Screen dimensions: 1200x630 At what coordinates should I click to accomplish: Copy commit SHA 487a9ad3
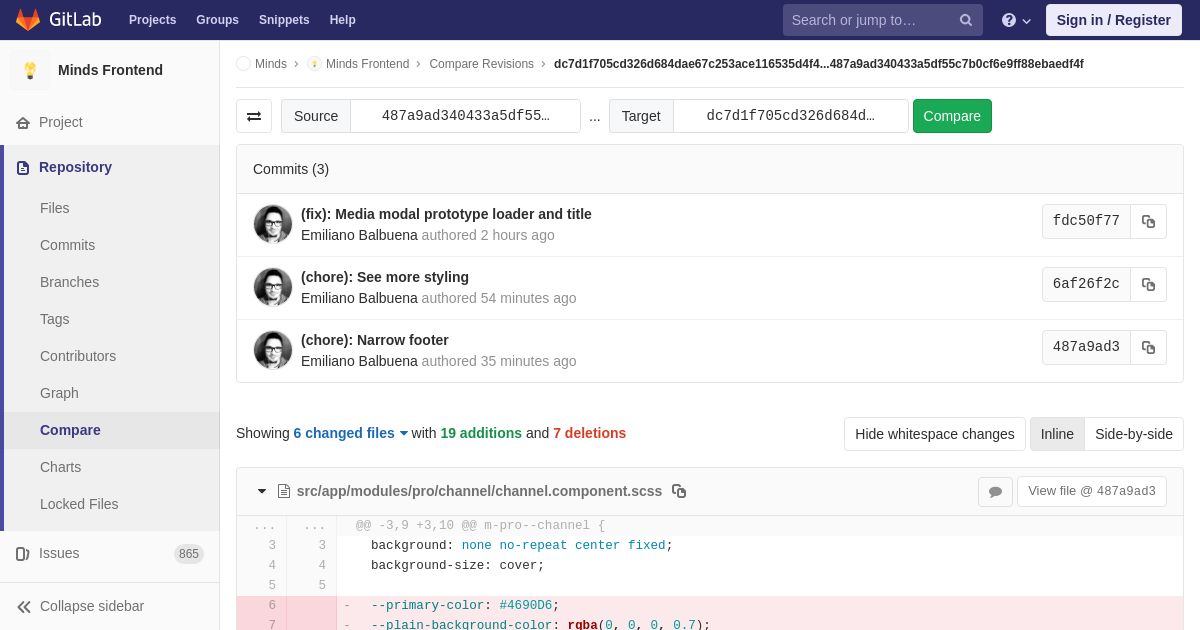pos(1148,347)
